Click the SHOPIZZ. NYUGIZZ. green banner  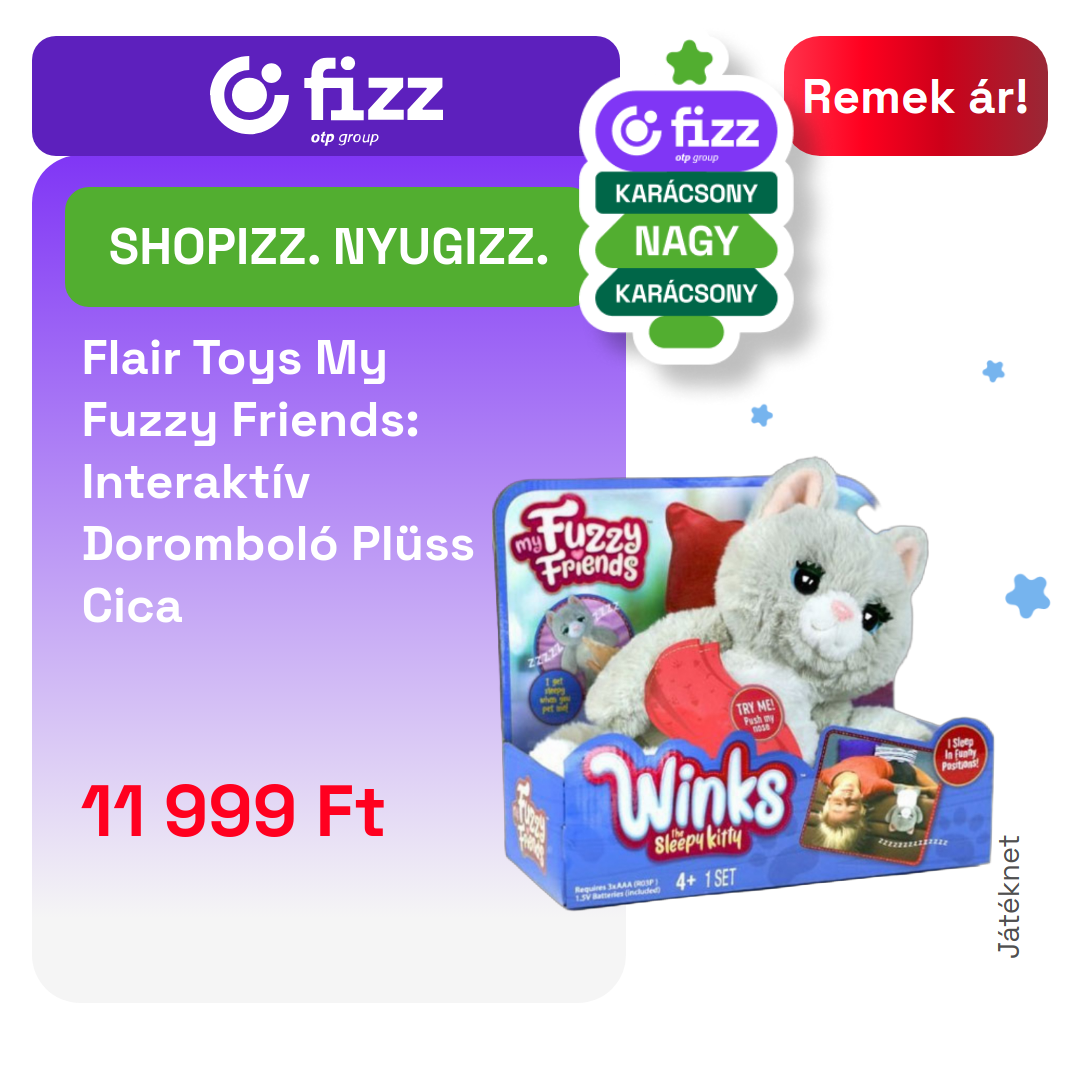click(329, 247)
